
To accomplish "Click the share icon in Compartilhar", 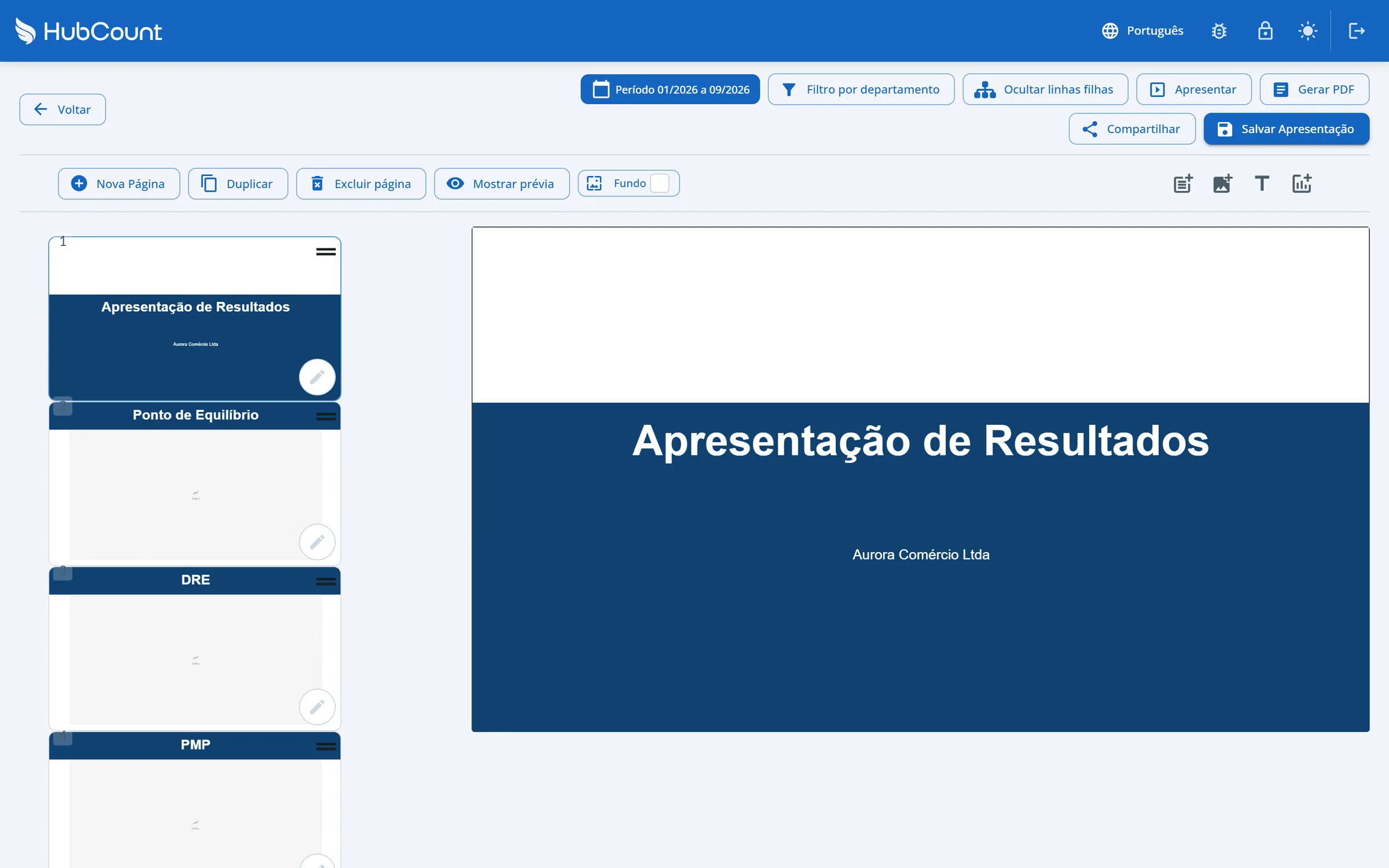I will 1090,129.
